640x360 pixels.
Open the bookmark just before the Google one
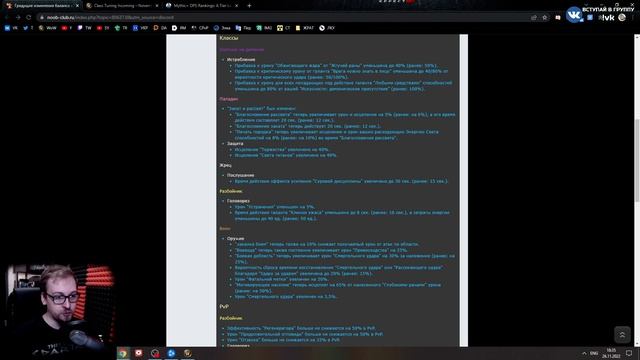click(x=200, y=28)
